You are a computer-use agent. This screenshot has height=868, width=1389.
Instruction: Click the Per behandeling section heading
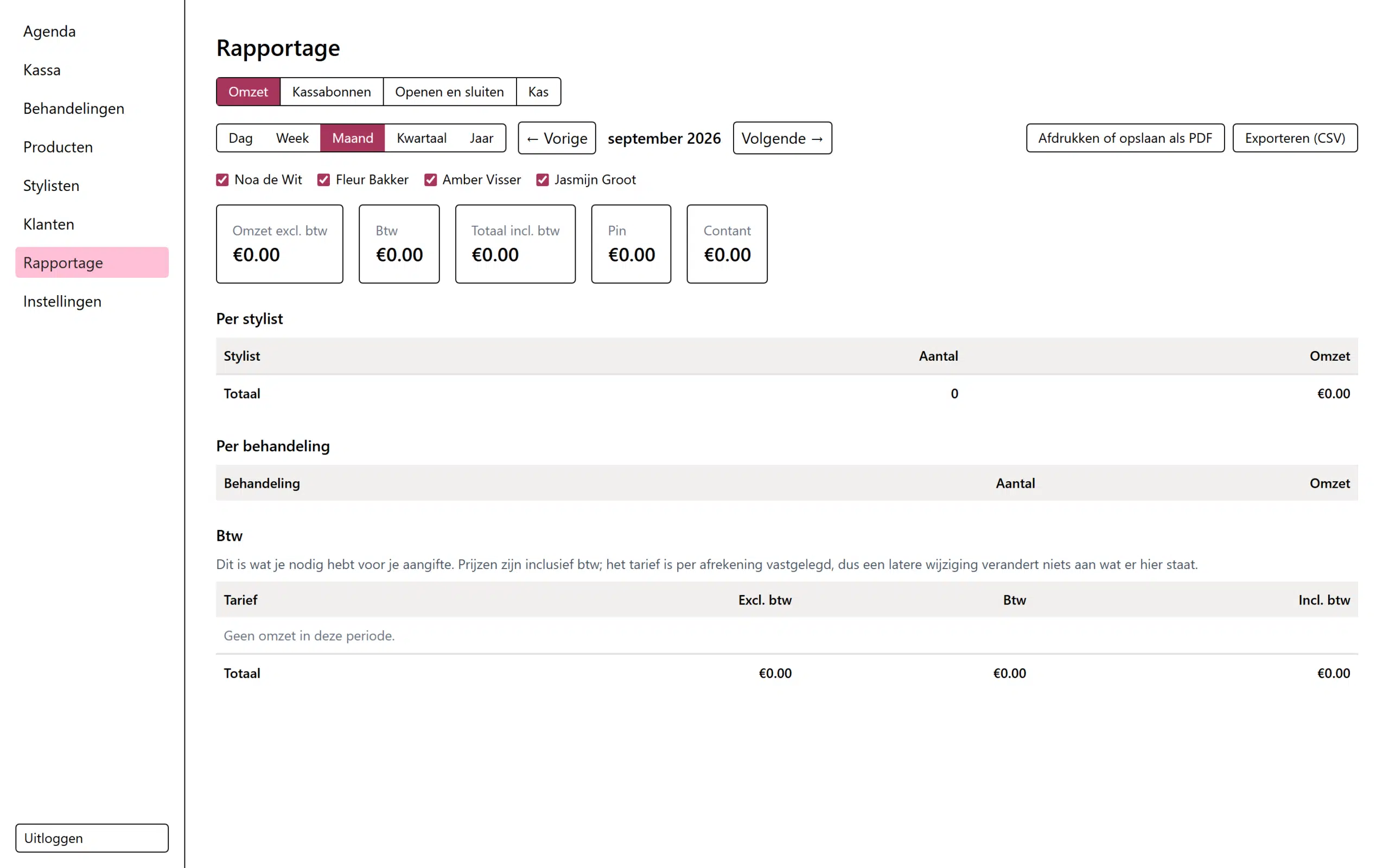(272, 446)
